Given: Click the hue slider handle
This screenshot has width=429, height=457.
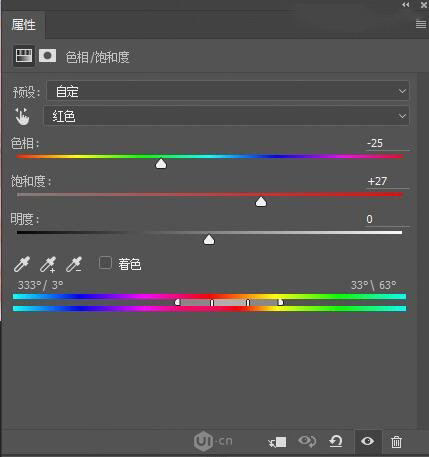Looking at the screenshot, I should click(161, 163).
